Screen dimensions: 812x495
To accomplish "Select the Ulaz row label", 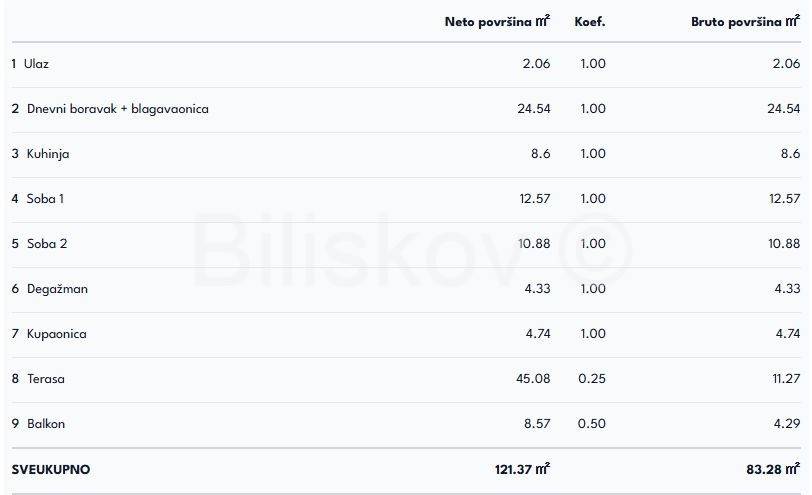I will (x=36, y=64).
